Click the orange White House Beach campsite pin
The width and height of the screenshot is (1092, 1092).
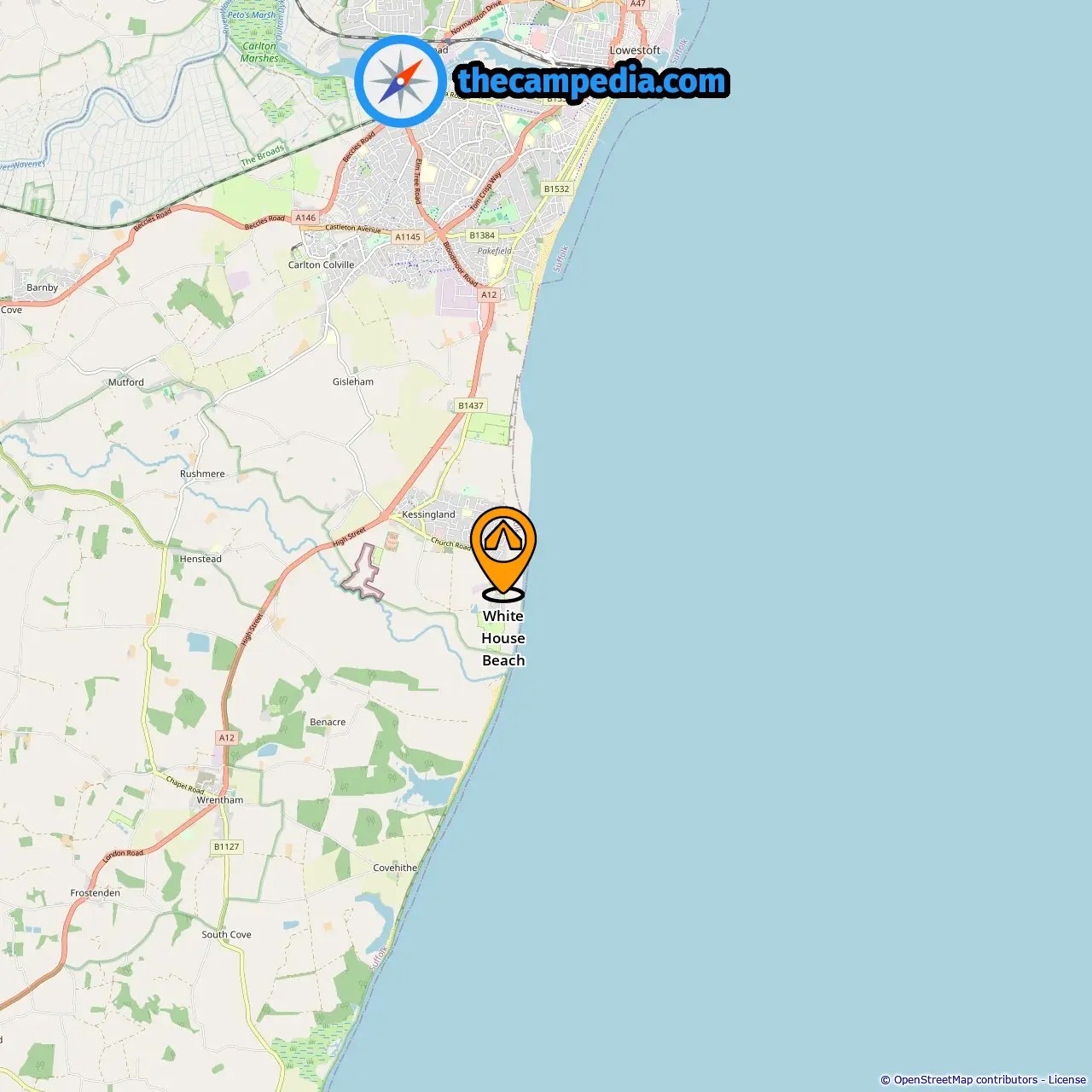click(503, 553)
